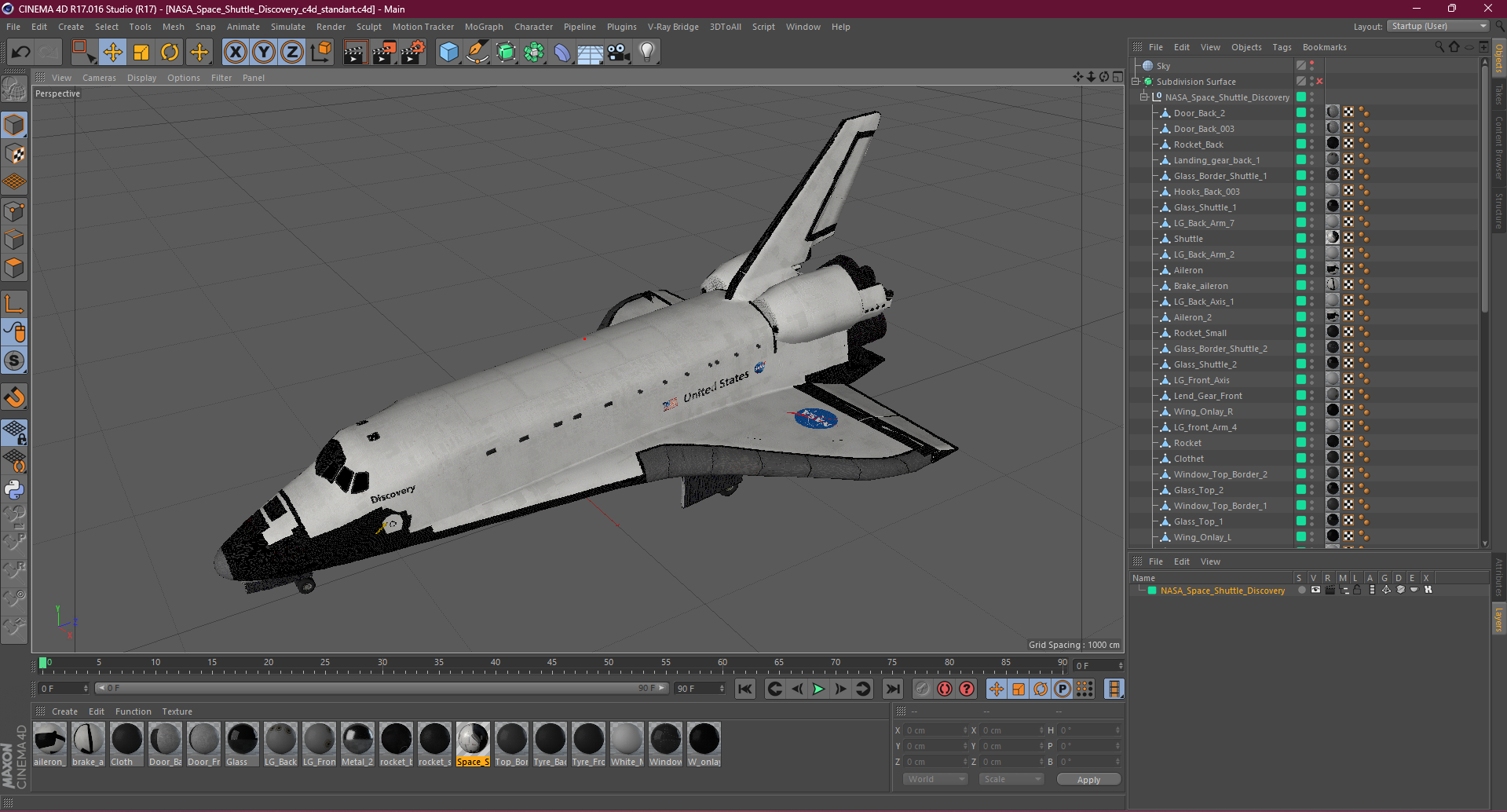Open the Sculpt menu
Viewport: 1507px width, 812px height.
click(x=369, y=27)
